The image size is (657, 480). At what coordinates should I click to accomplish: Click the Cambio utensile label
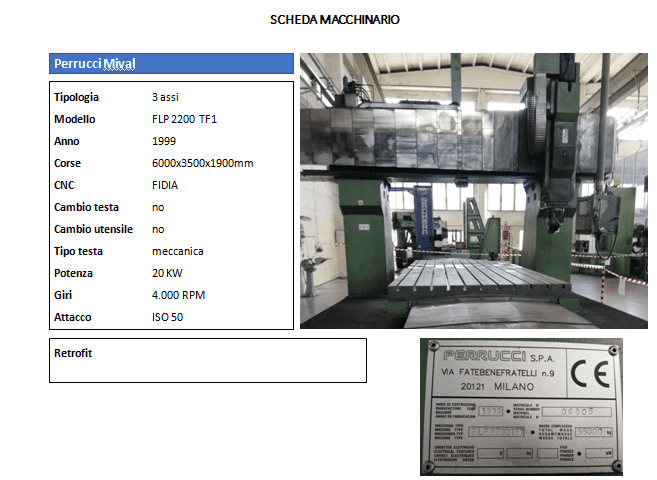(93, 229)
